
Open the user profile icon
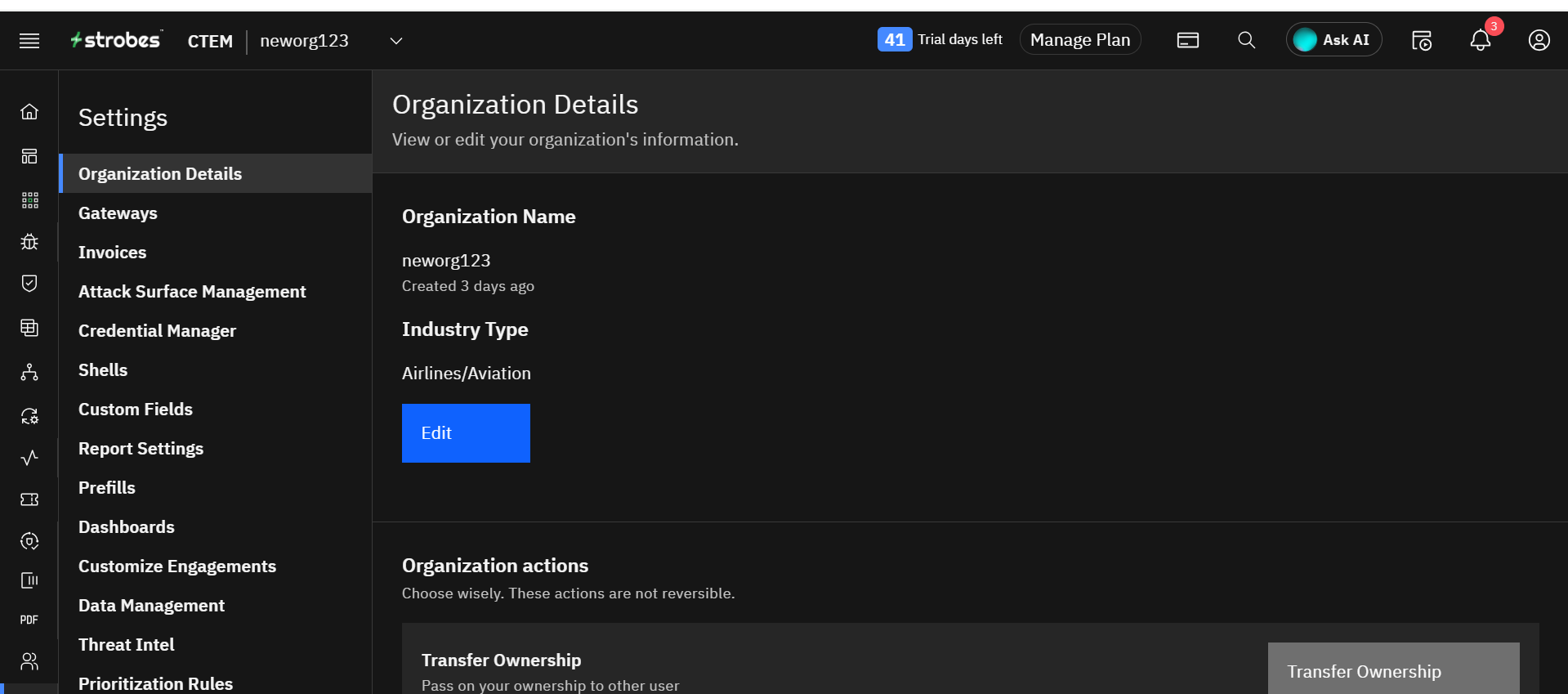coord(1539,40)
